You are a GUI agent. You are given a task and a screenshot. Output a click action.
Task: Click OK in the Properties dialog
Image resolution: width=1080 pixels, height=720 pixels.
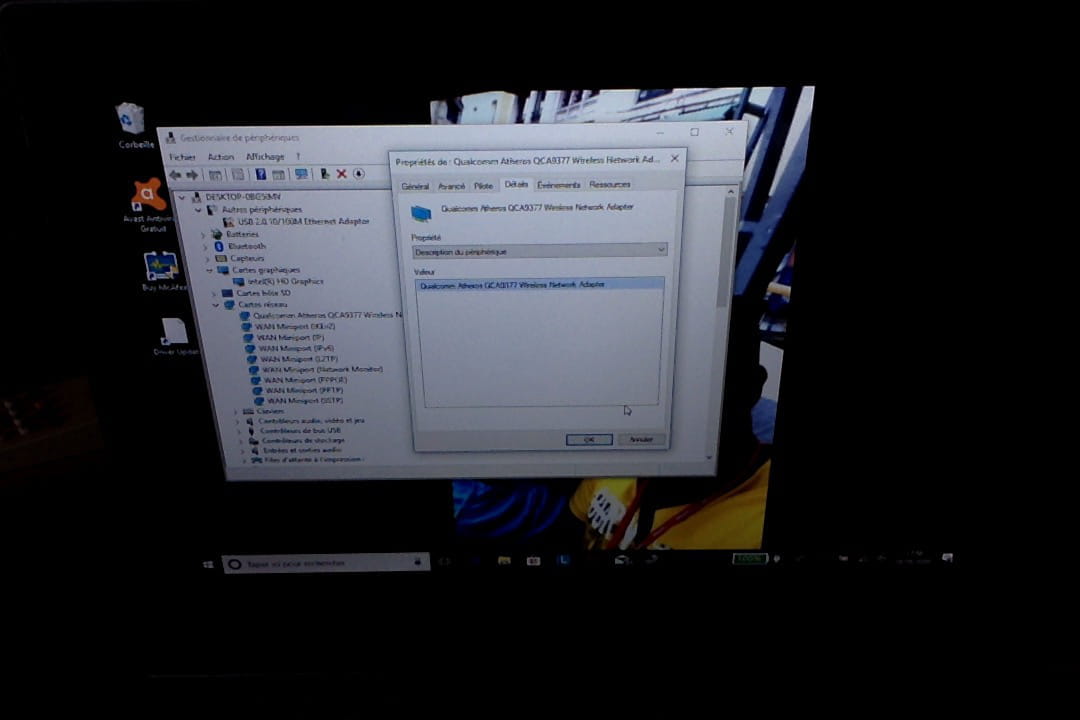tap(589, 440)
